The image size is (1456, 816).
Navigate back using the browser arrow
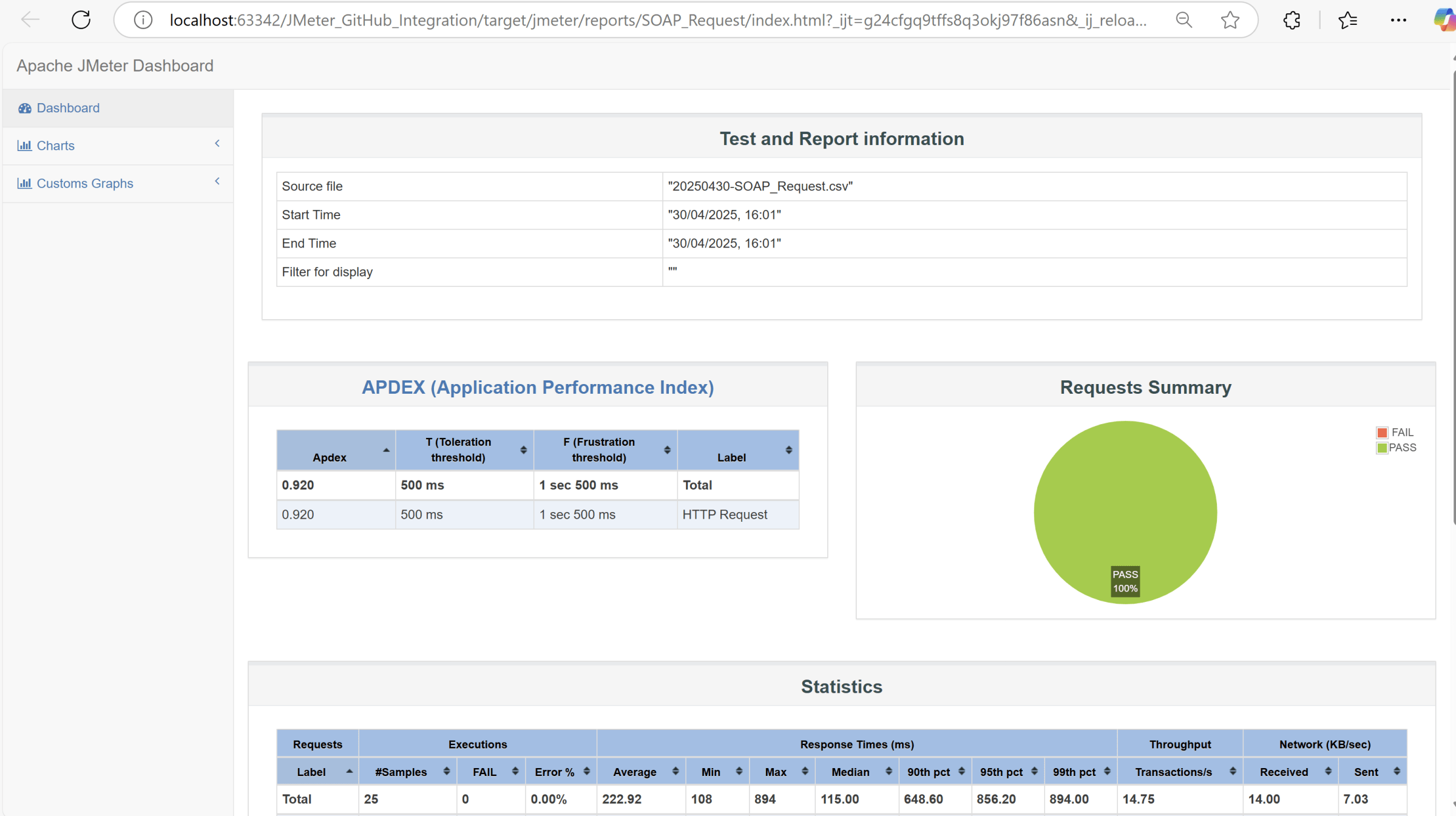pyautogui.click(x=30, y=19)
